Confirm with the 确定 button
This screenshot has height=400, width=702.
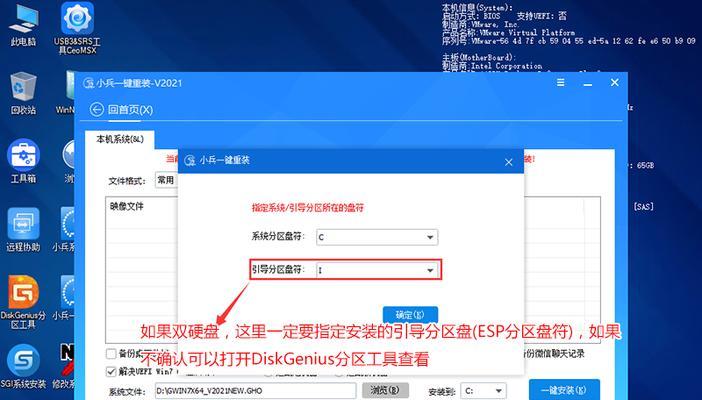[410, 315]
